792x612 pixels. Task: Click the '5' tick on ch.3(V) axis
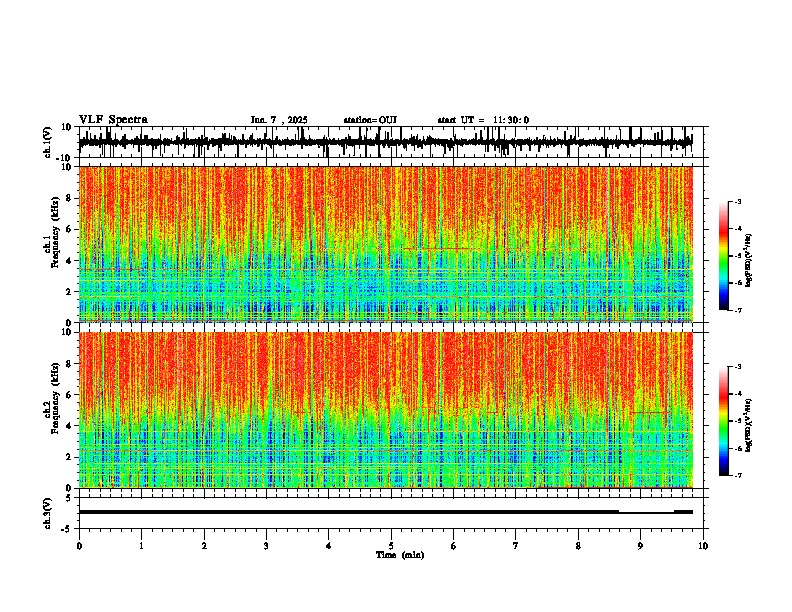click(69, 498)
